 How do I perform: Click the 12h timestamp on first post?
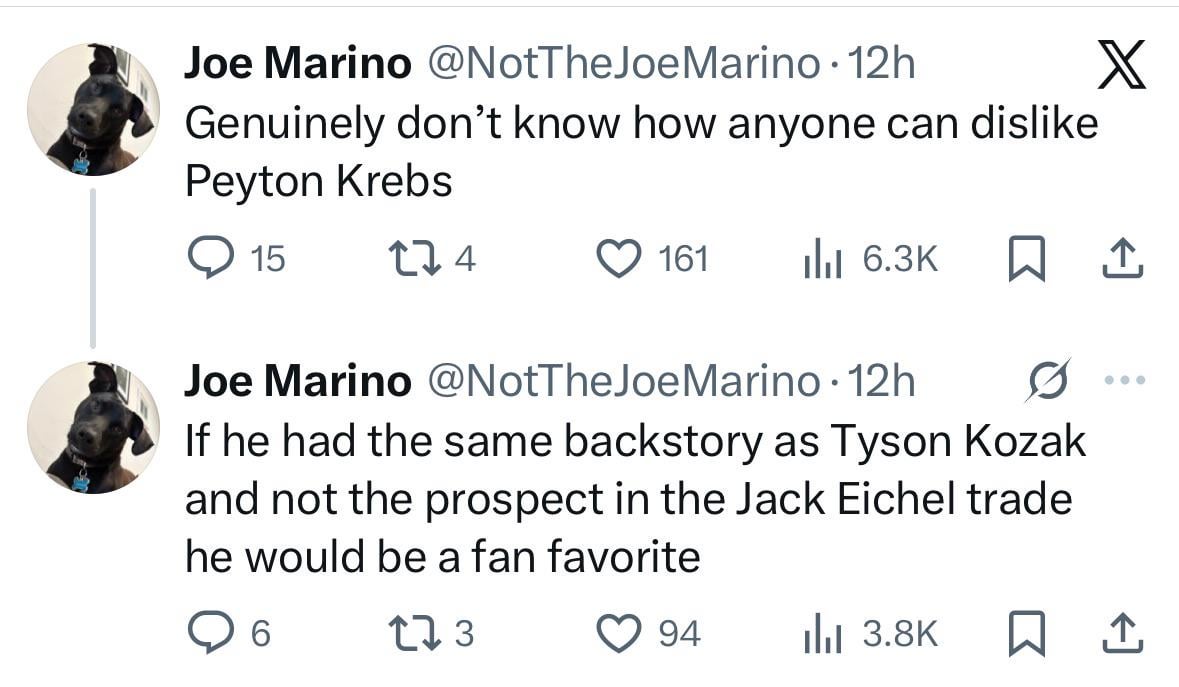[881, 66]
